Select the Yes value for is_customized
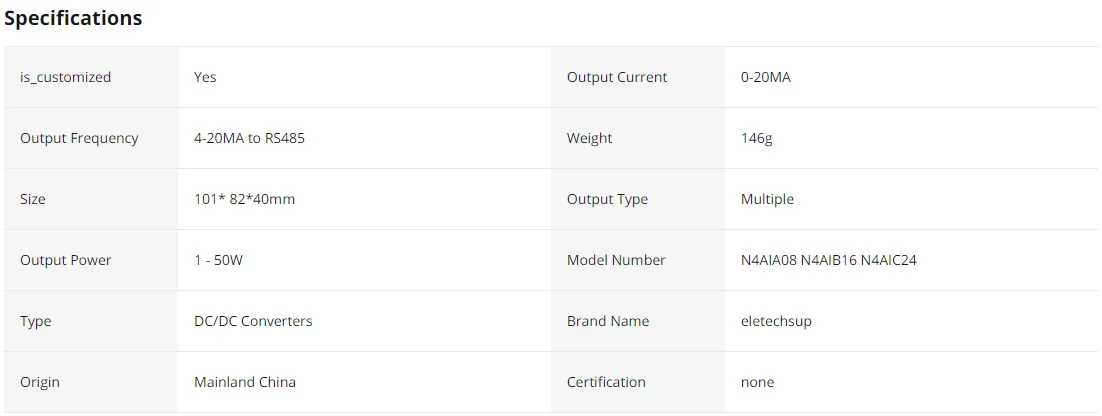 coord(205,77)
